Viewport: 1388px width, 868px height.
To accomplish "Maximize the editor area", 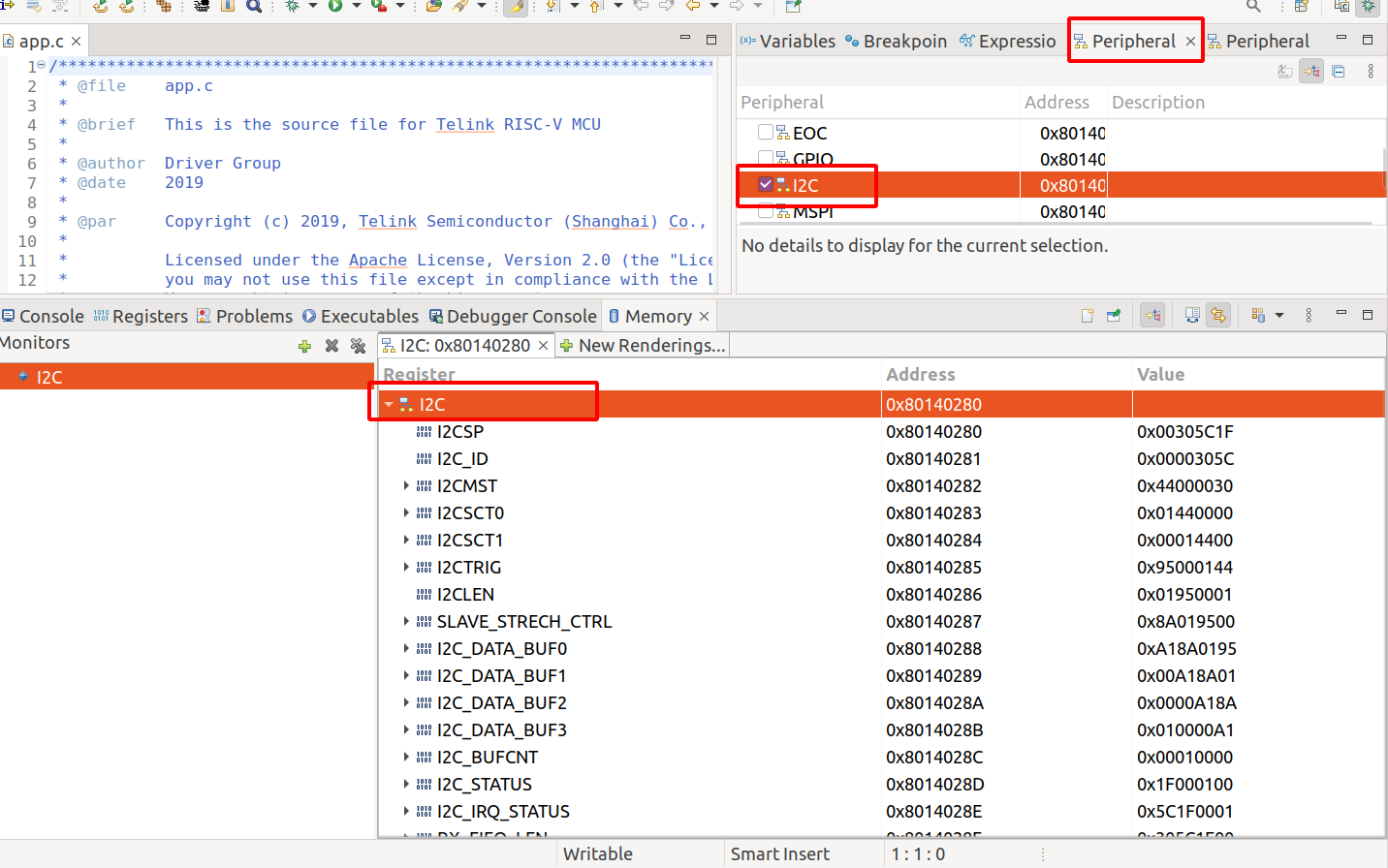I will tap(711, 40).
